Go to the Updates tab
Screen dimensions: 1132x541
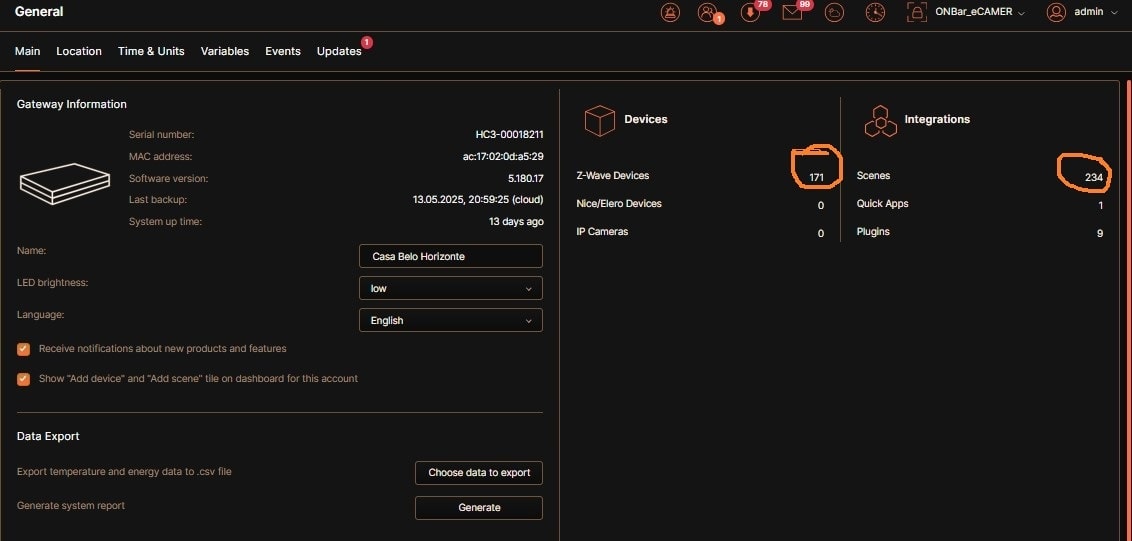pyautogui.click(x=339, y=51)
